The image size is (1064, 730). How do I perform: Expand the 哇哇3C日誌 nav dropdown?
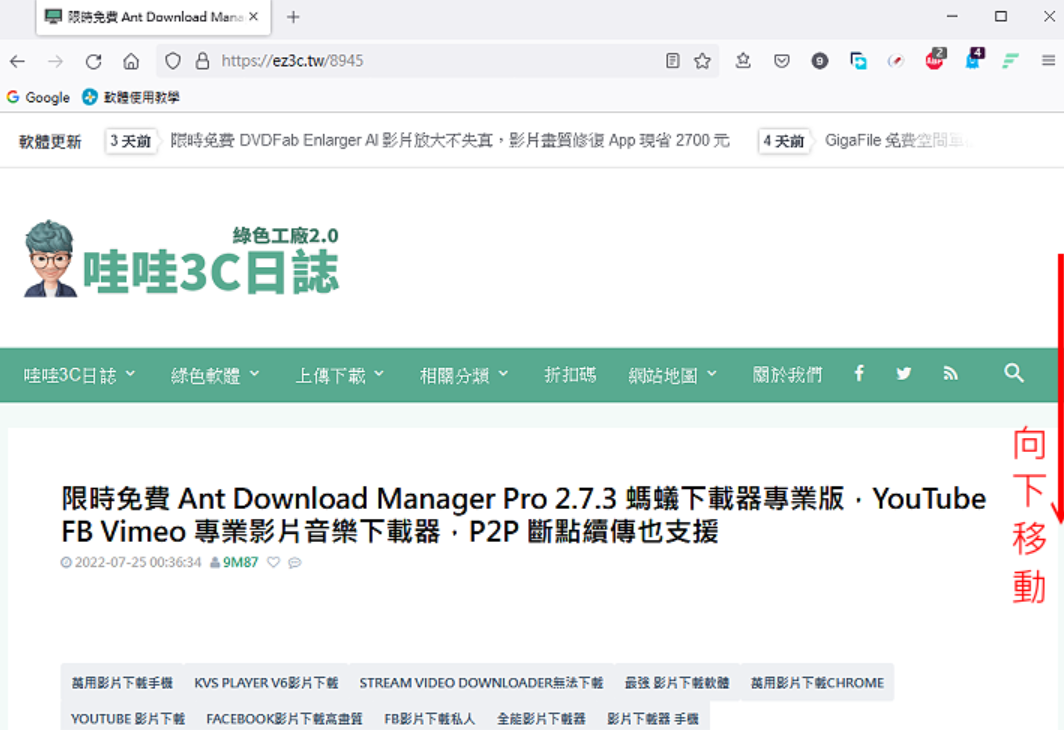[x=79, y=374]
